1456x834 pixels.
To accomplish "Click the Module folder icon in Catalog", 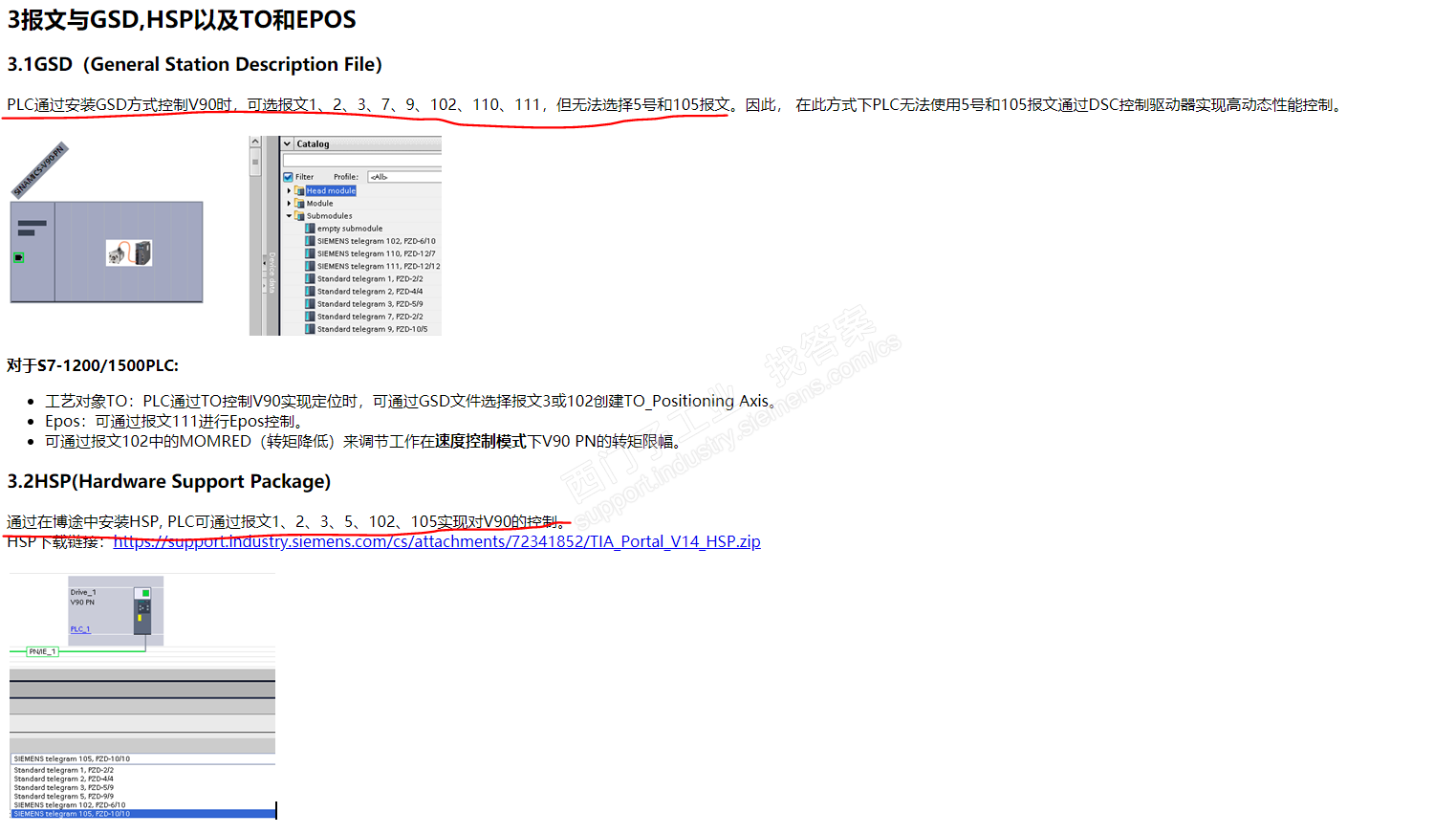I will (x=299, y=204).
